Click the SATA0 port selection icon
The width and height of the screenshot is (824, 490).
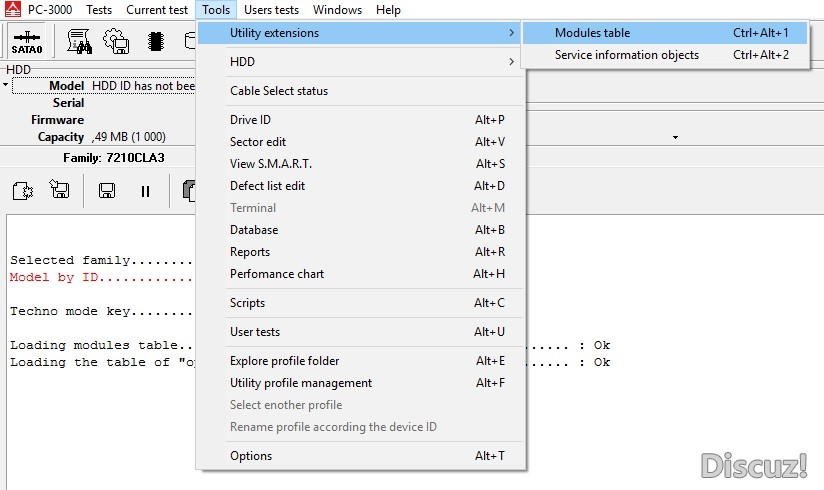27,42
